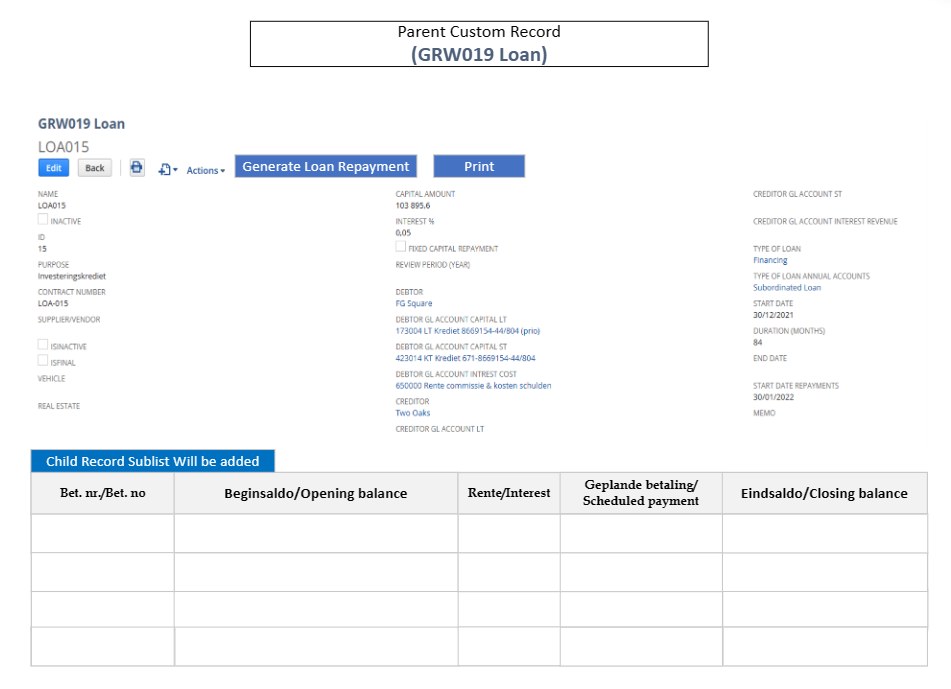The image size is (951, 689).
Task: Select the Child Record Sublist tab
Action: pos(153,461)
